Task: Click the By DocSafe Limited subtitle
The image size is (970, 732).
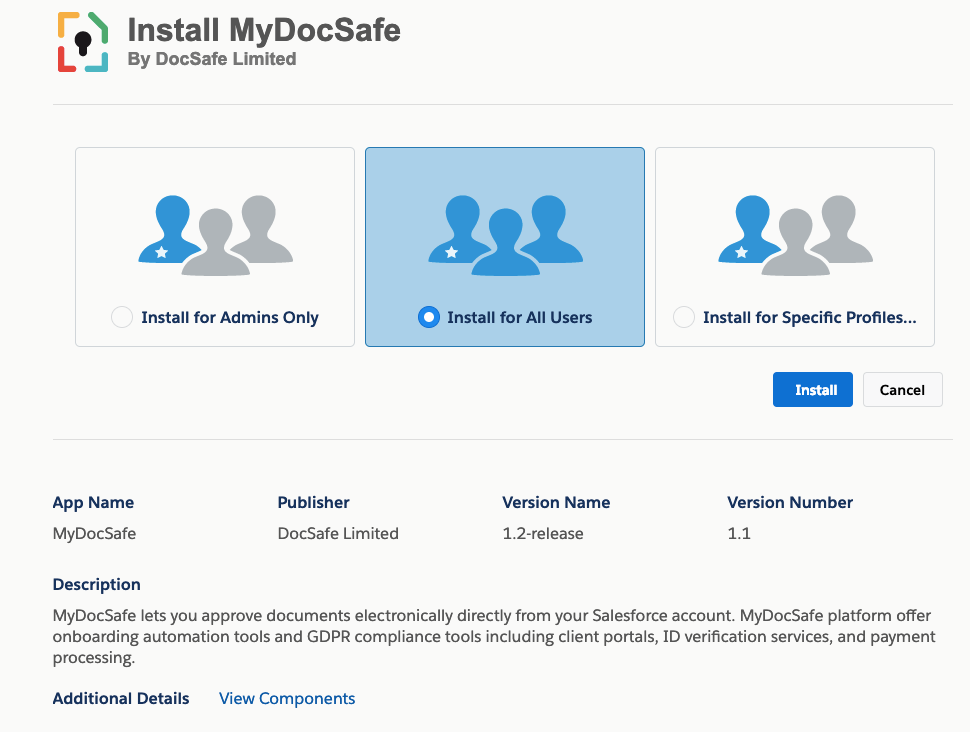Action: click(212, 59)
